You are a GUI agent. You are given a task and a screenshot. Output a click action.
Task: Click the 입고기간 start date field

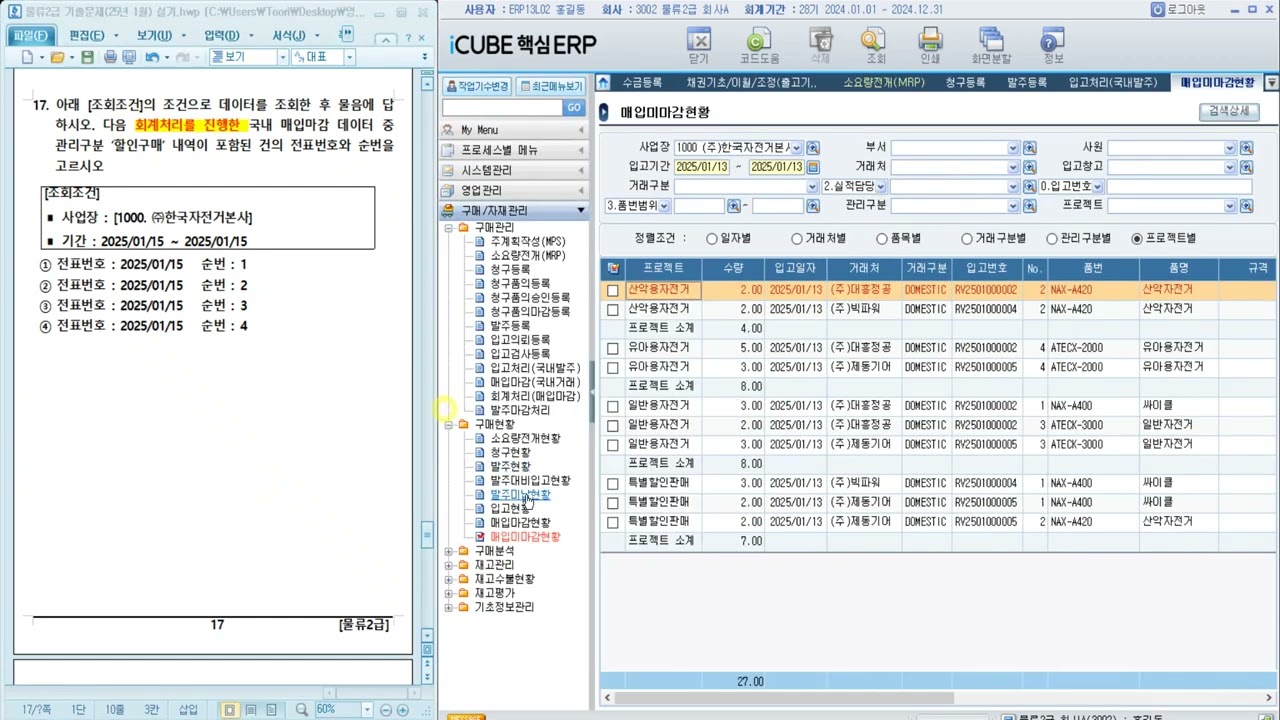click(x=701, y=167)
